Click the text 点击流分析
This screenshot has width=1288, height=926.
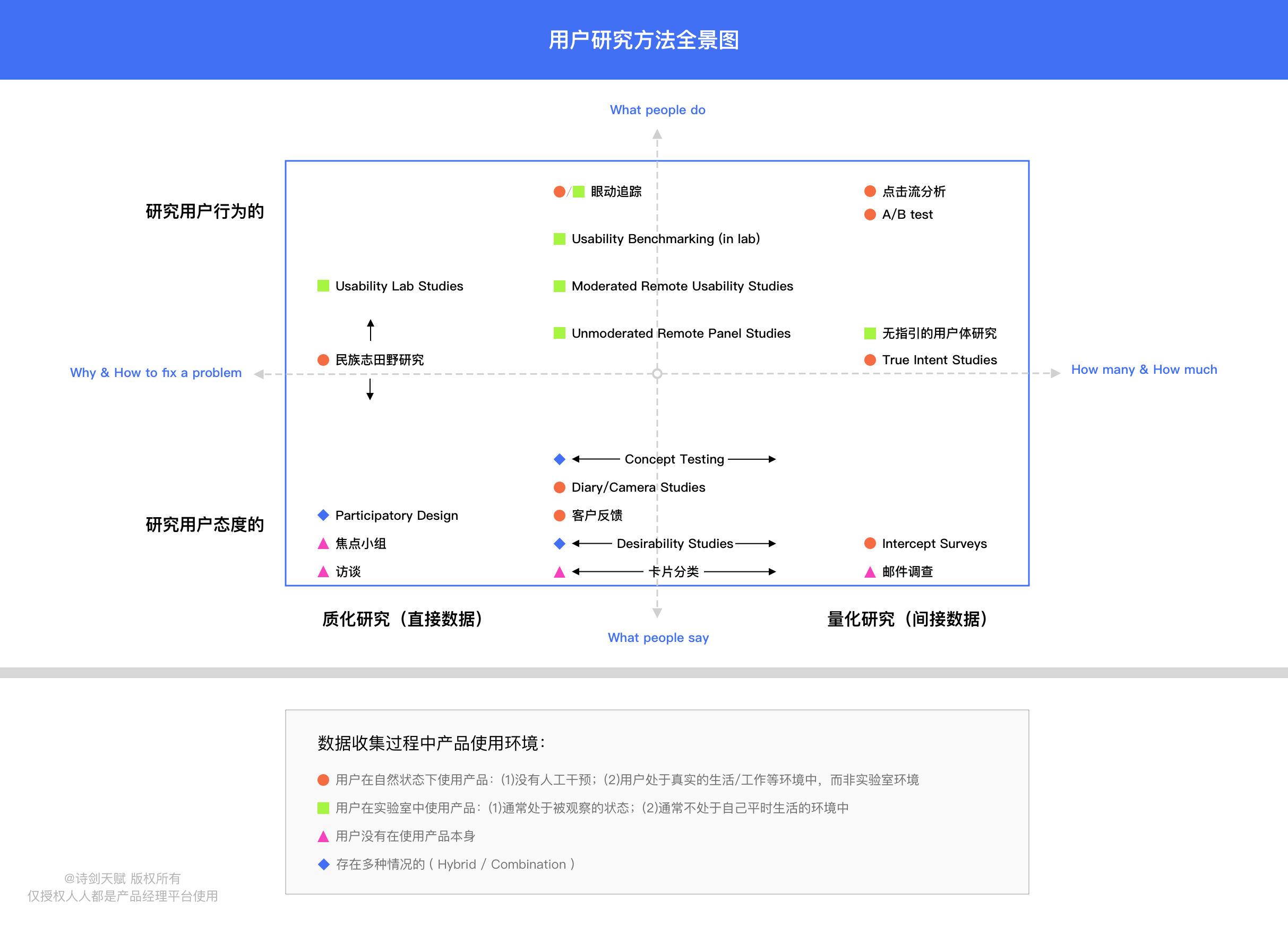(x=914, y=192)
